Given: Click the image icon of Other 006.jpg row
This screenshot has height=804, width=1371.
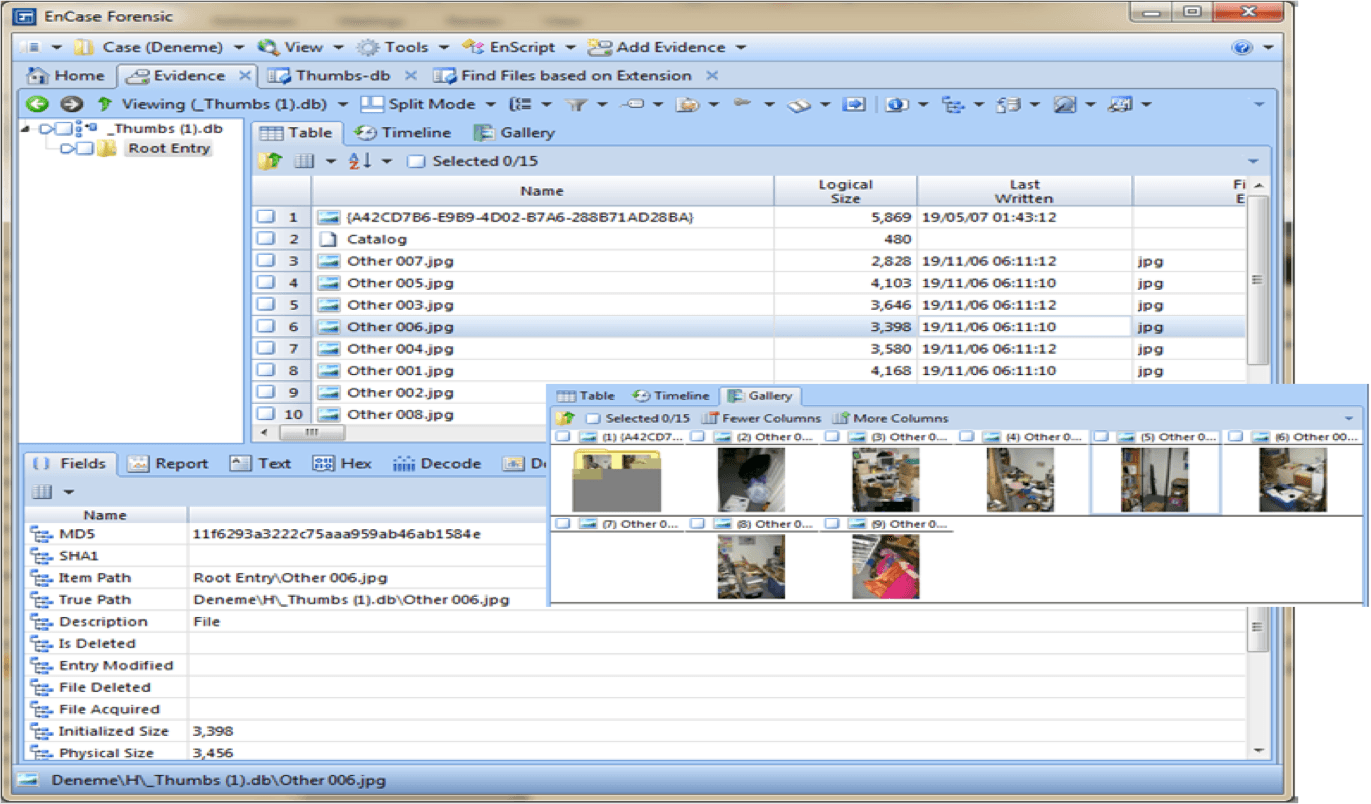Looking at the screenshot, I should click(x=328, y=327).
